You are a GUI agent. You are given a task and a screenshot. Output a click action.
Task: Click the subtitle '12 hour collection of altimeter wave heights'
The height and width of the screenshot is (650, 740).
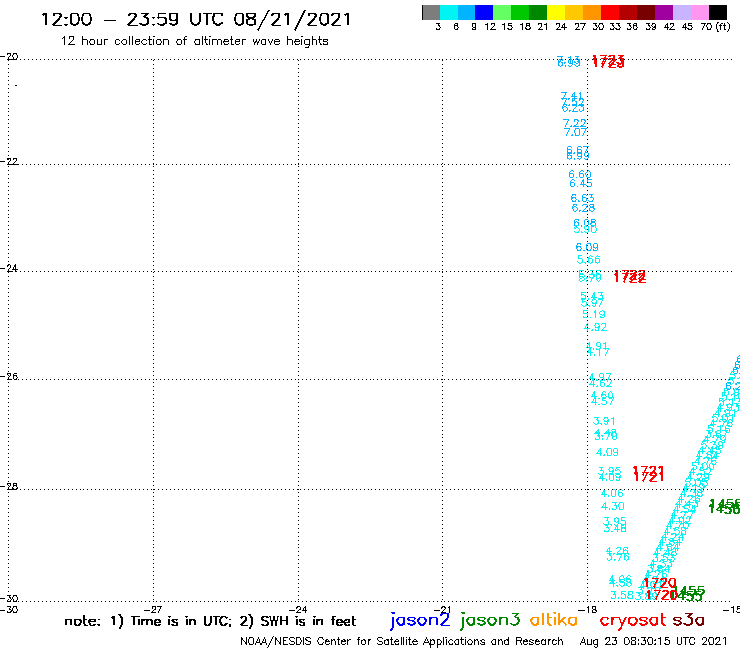194,41
